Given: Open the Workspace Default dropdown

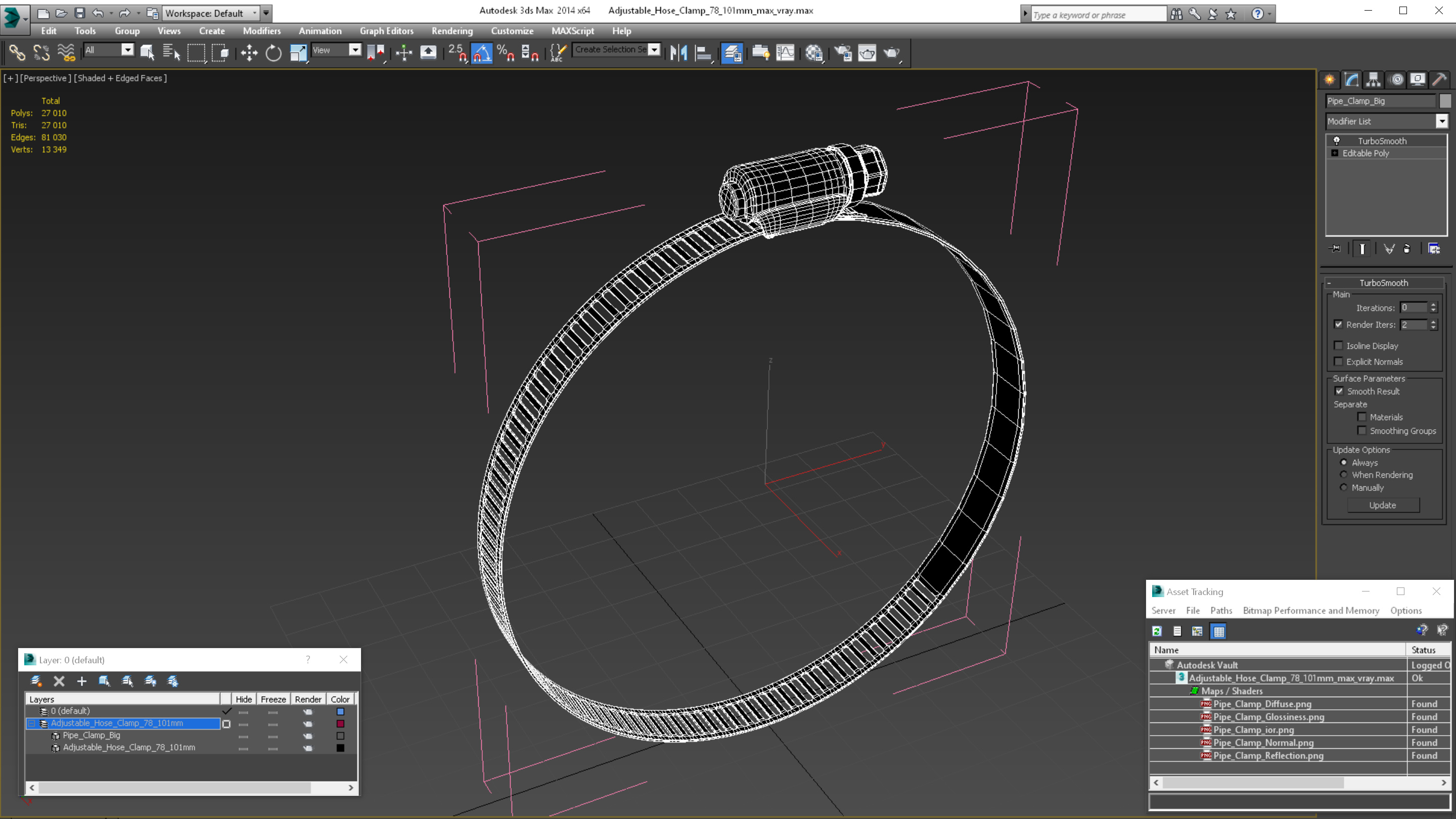Looking at the screenshot, I should click(x=254, y=13).
